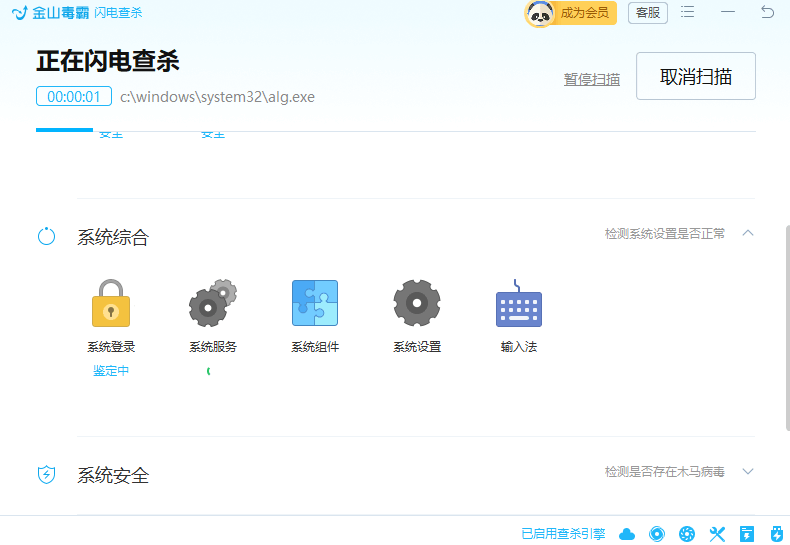Click the 输入法 keyboard icon
The image size is (790, 545).
[x=519, y=303]
